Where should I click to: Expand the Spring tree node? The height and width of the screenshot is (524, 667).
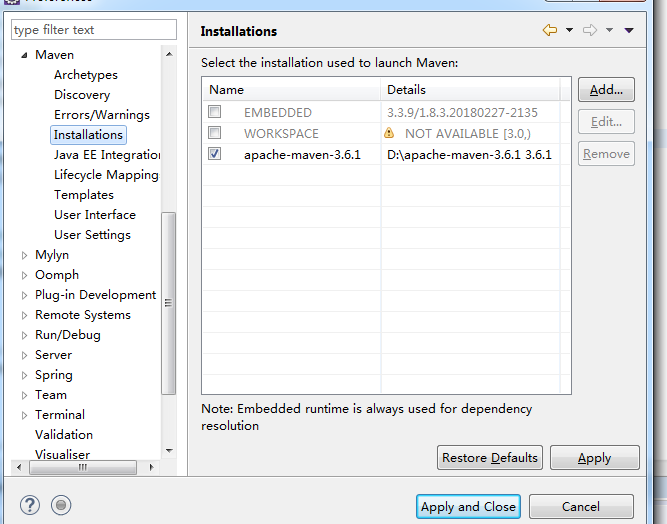pos(25,375)
